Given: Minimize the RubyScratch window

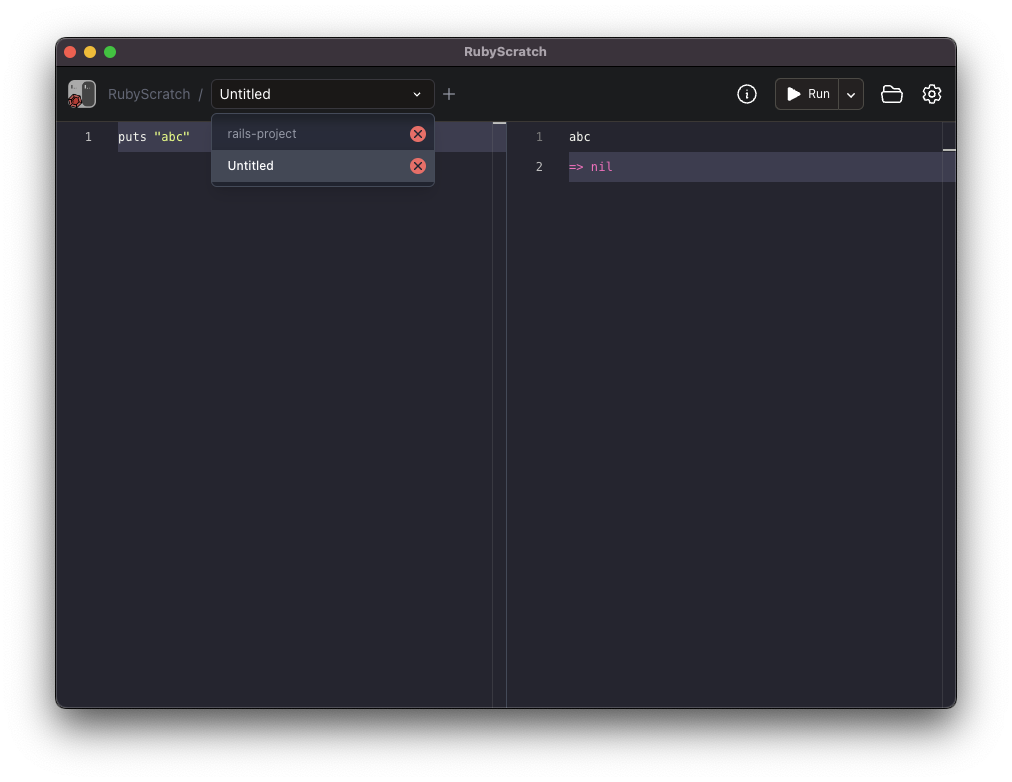Looking at the screenshot, I should tap(90, 52).
